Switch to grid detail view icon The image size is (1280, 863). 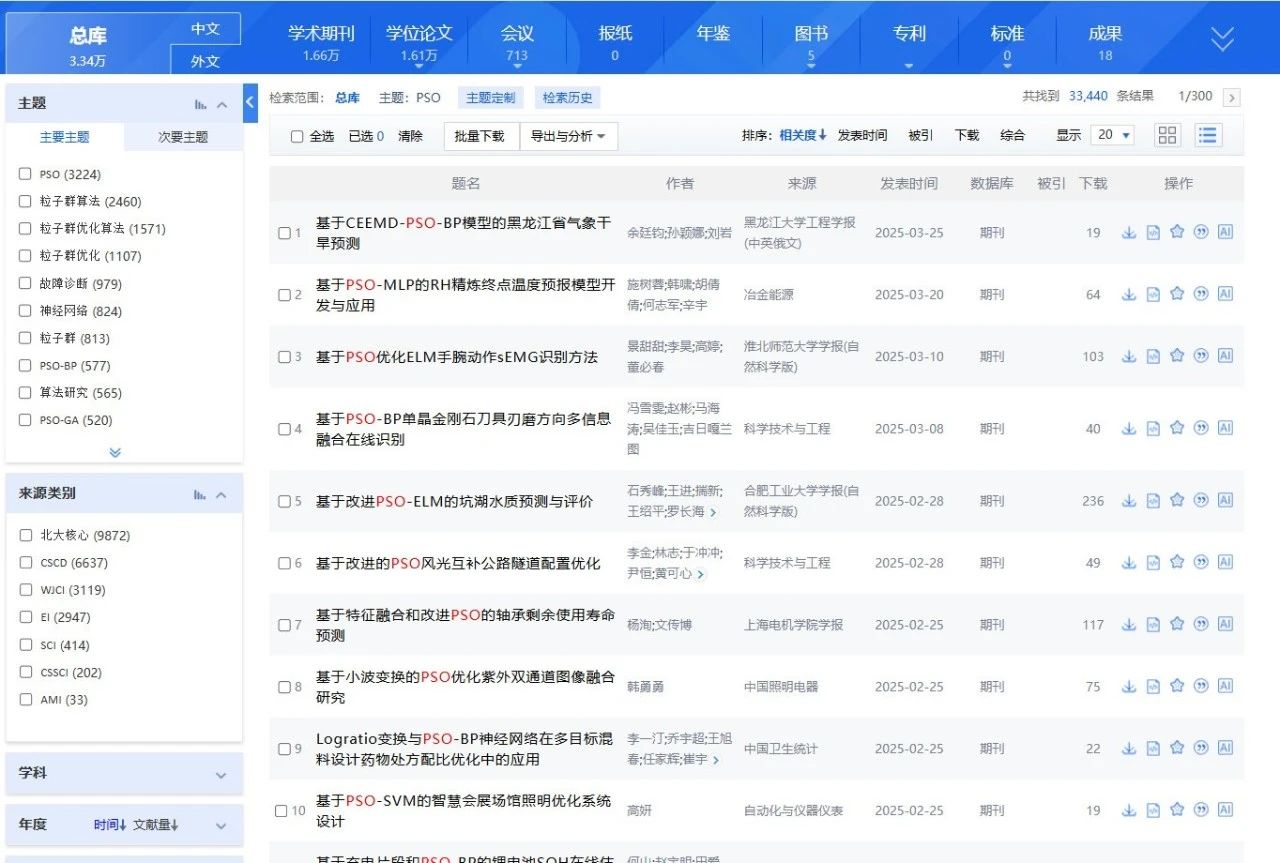[1167, 135]
